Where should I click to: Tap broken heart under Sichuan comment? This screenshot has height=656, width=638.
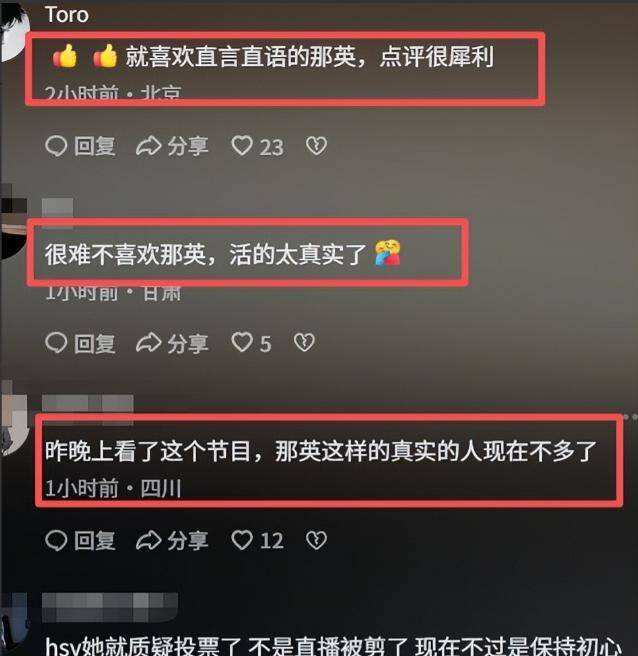tap(316, 540)
